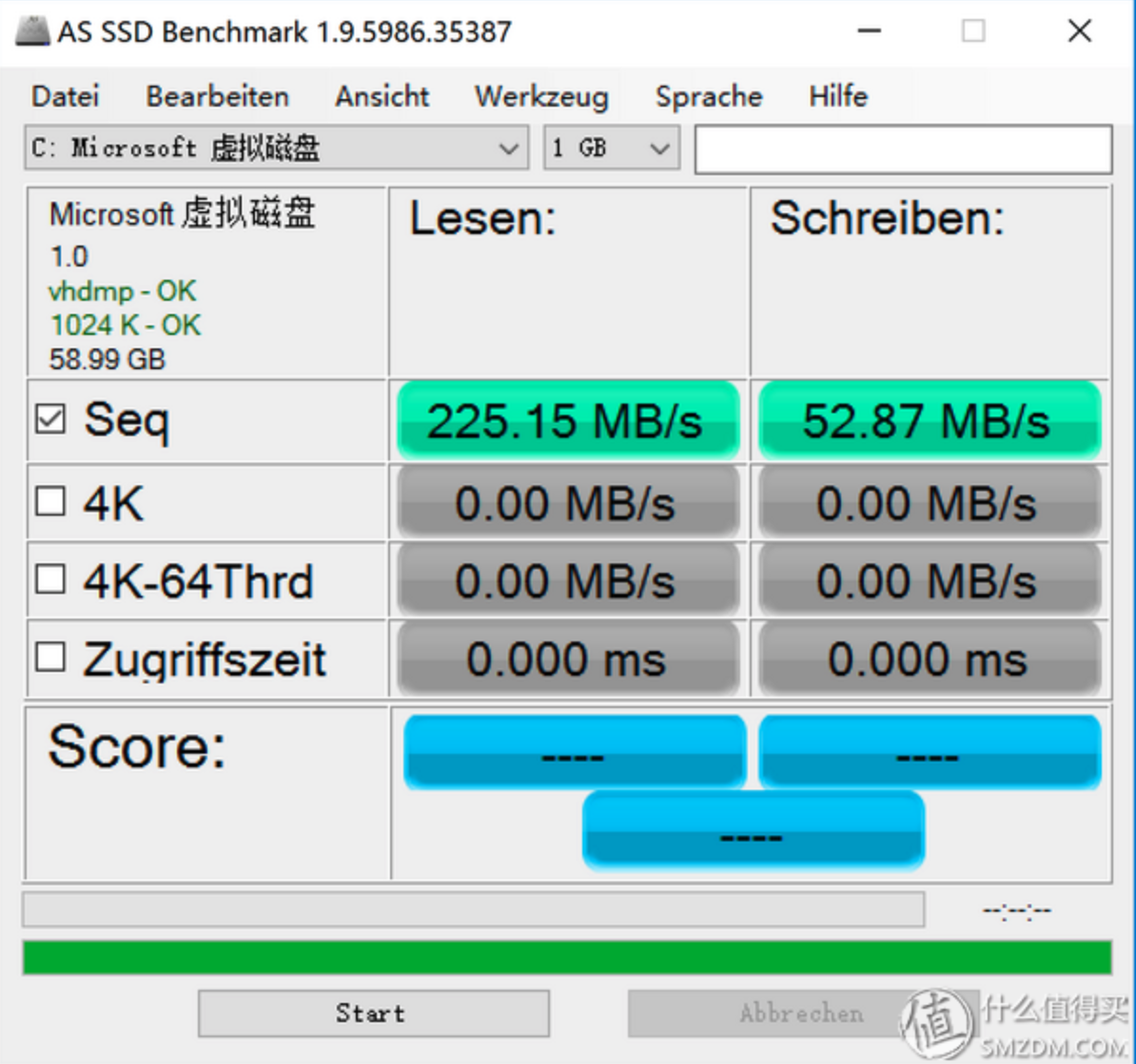Open the Ansicht menu

(382, 96)
